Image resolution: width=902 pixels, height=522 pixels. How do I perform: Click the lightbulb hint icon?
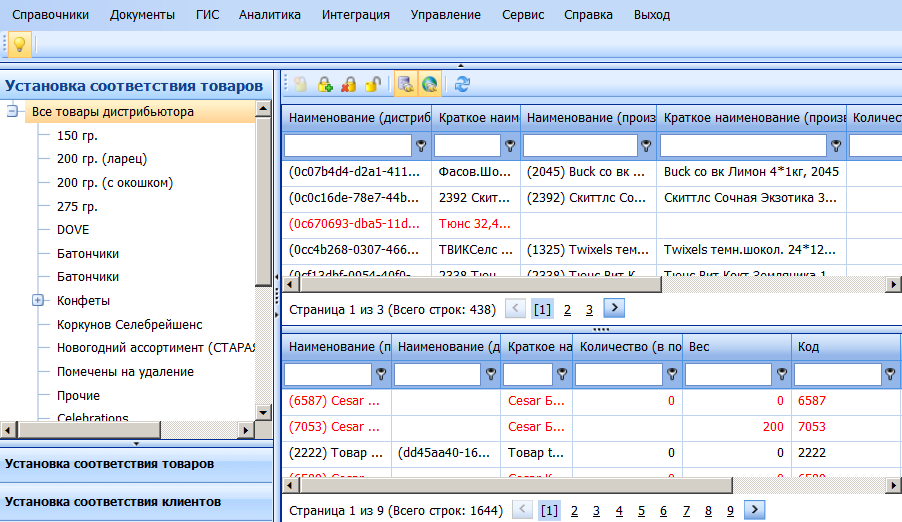(19, 44)
